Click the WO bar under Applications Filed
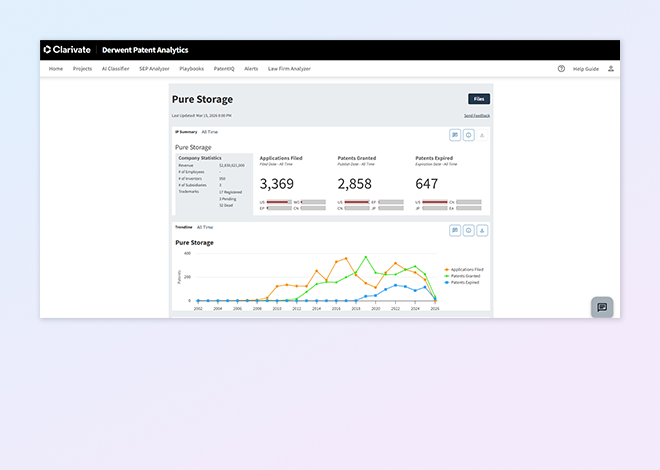This screenshot has height=470, width=660. [314, 202]
